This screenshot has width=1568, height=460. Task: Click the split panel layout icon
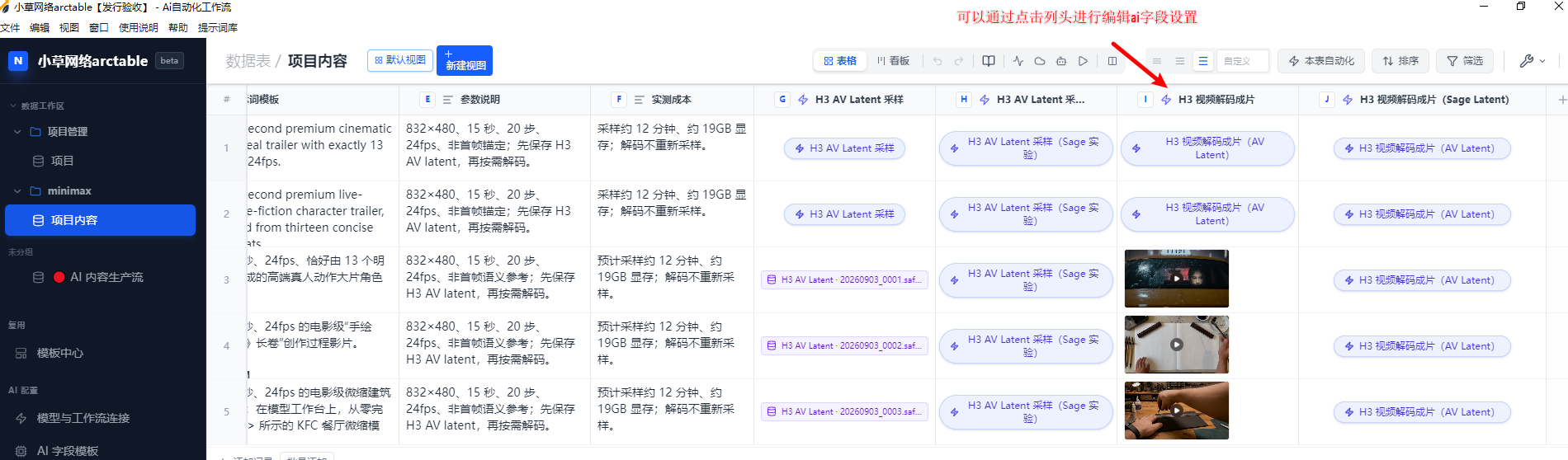click(1112, 61)
